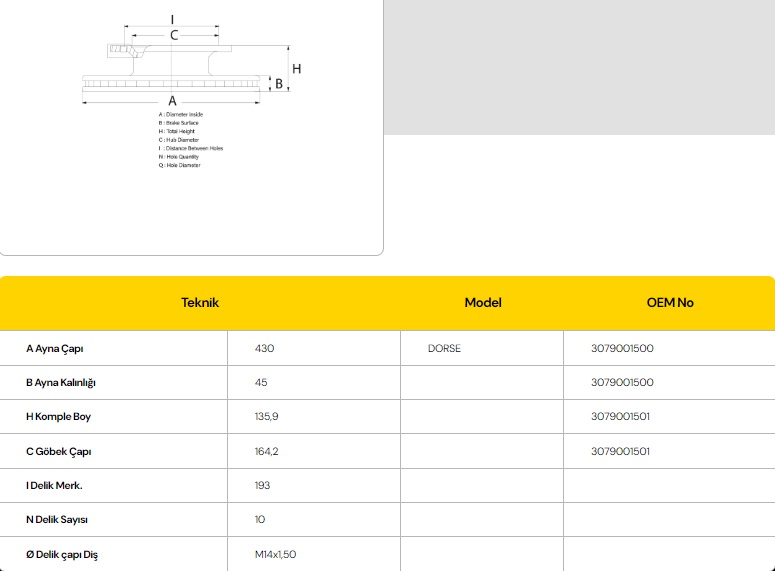Screen dimensions: 775x571
Task: Click the 'Brake Surface' legend line
Action: [x=178, y=123]
